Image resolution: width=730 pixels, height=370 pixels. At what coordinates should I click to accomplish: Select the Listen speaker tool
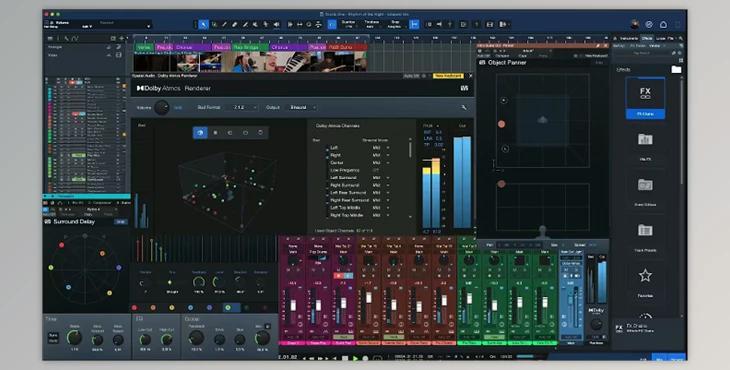(276, 24)
